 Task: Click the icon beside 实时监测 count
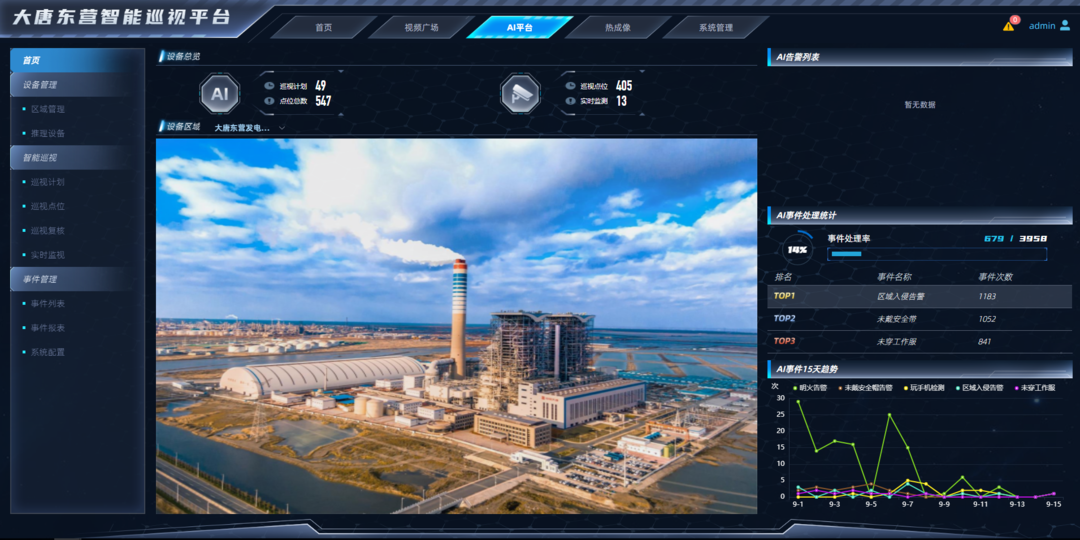point(570,101)
